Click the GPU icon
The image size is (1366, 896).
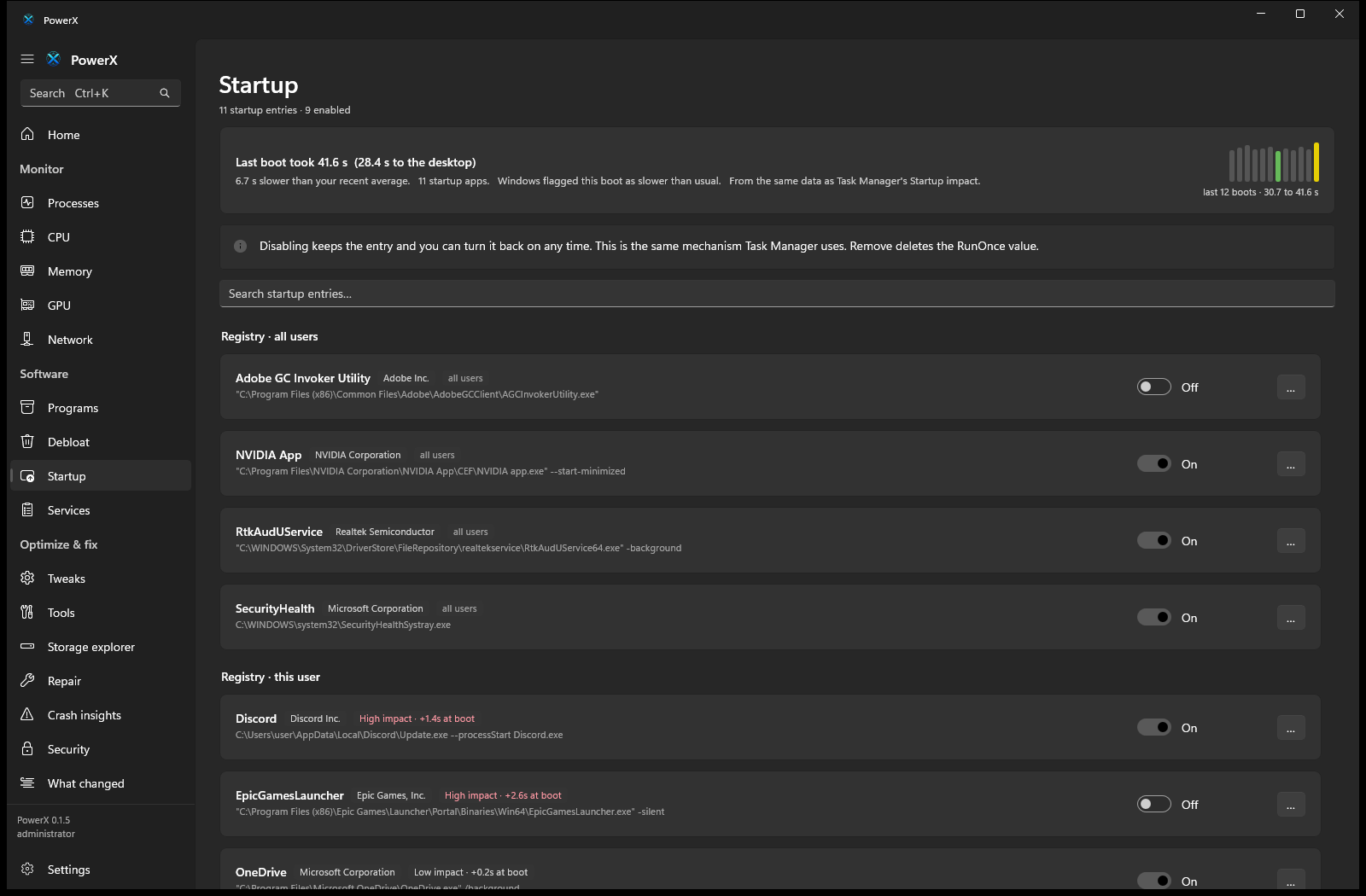(x=27, y=305)
